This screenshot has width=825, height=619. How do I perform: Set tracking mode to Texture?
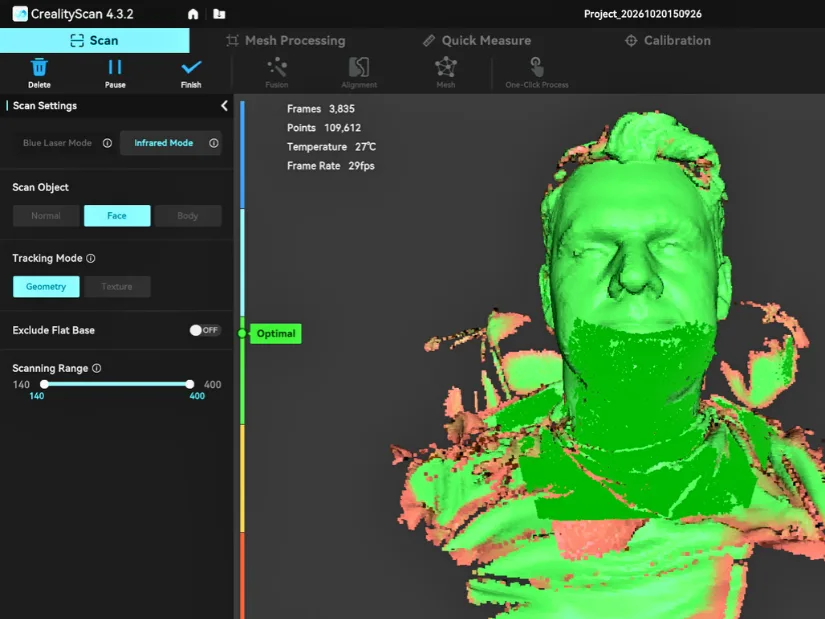117,287
